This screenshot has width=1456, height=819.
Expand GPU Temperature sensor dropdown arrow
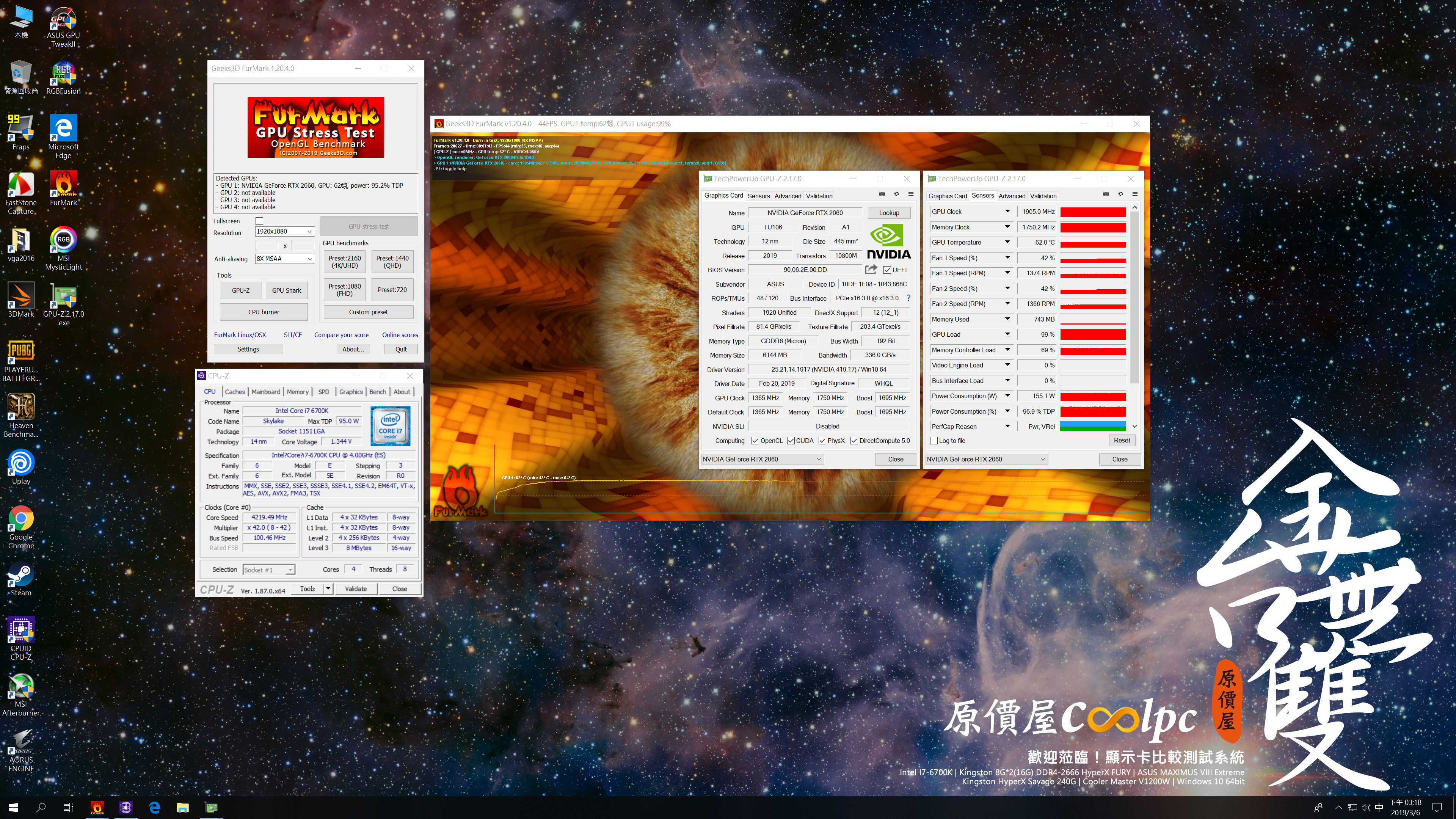1007,242
